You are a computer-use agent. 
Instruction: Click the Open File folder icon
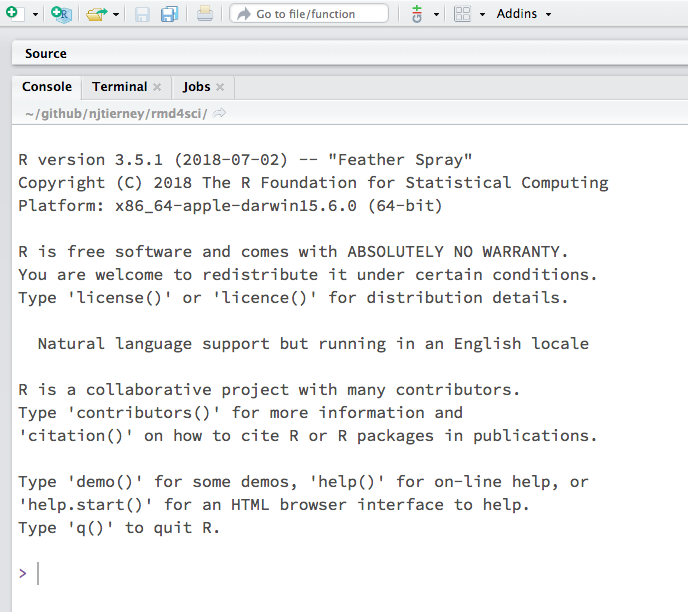[x=97, y=14]
